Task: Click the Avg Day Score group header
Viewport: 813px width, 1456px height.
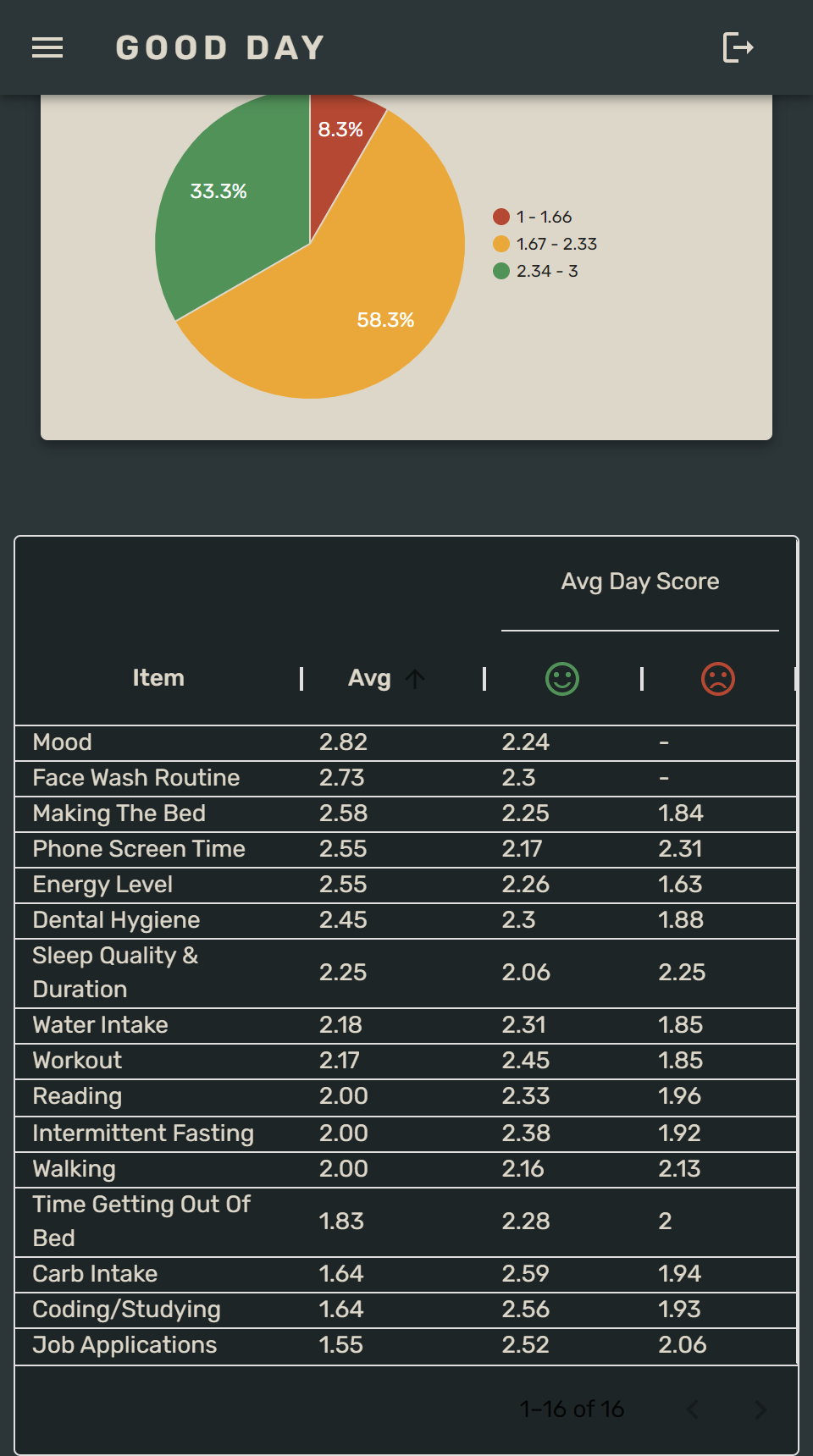Action: (639, 582)
